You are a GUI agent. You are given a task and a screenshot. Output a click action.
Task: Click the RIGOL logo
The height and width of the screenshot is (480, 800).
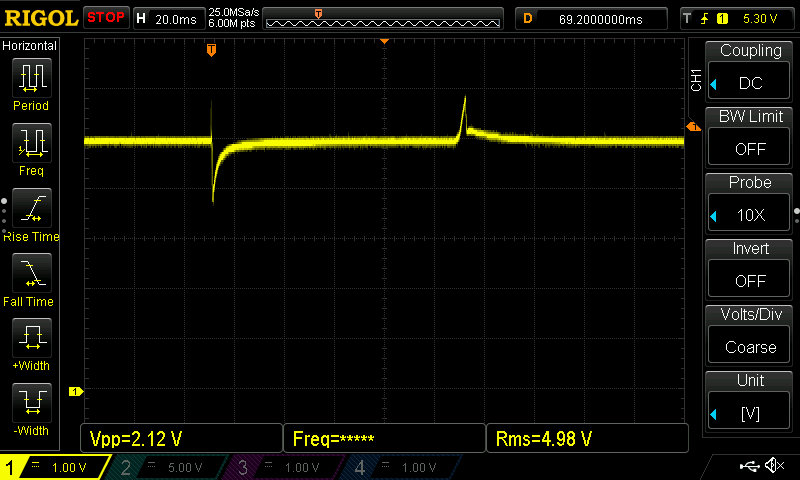tap(41, 18)
